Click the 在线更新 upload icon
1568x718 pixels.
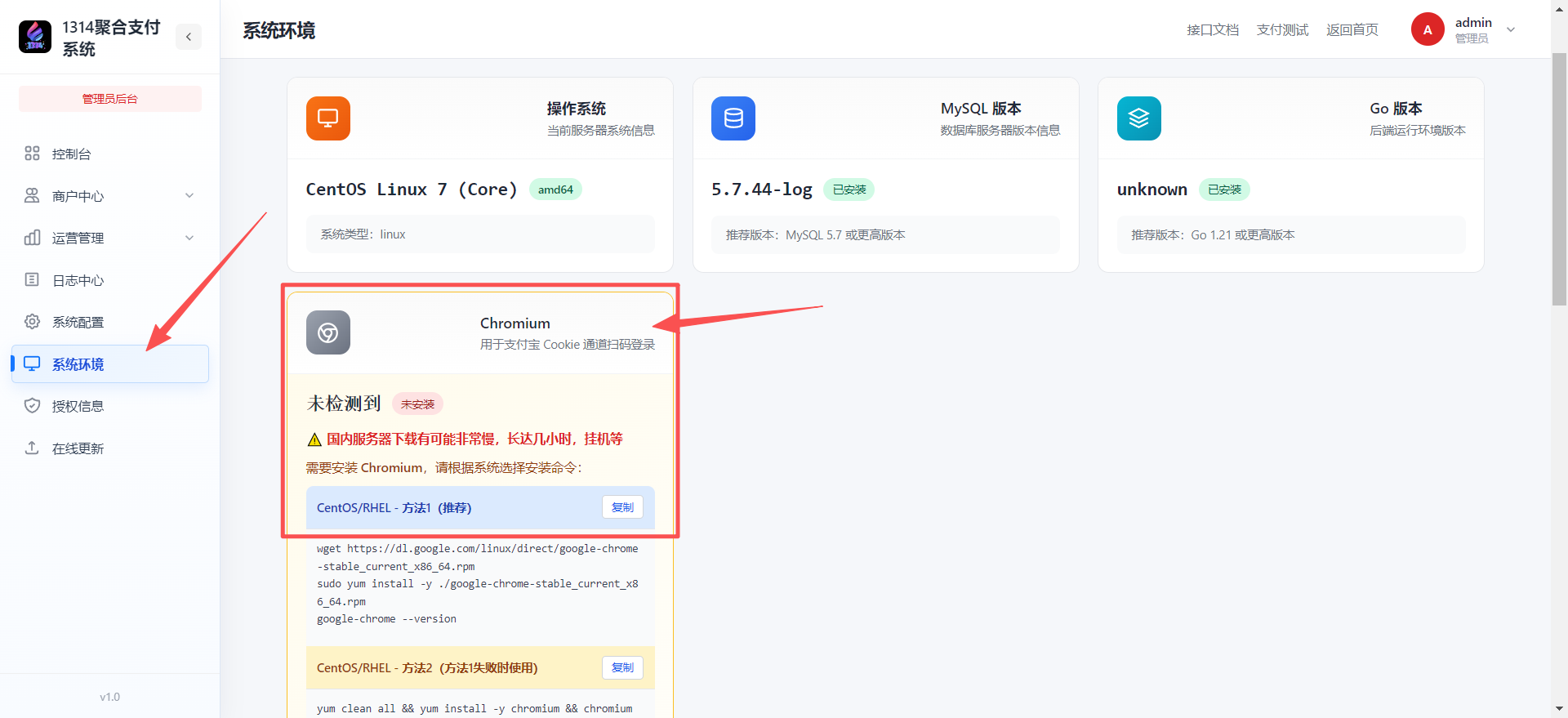(x=32, y=448)
